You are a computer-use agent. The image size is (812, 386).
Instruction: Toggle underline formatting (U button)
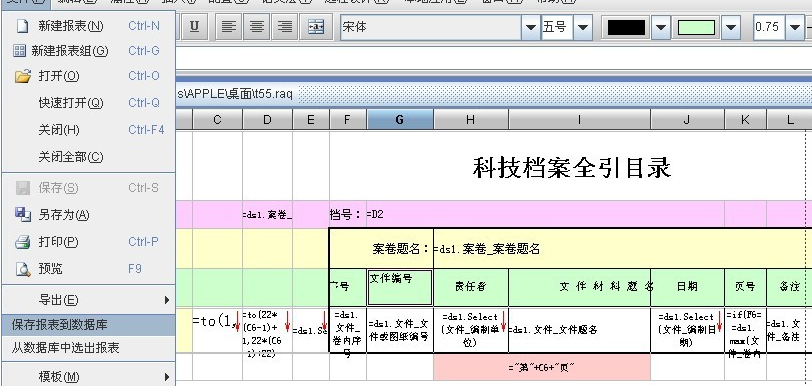click(194, 26)
